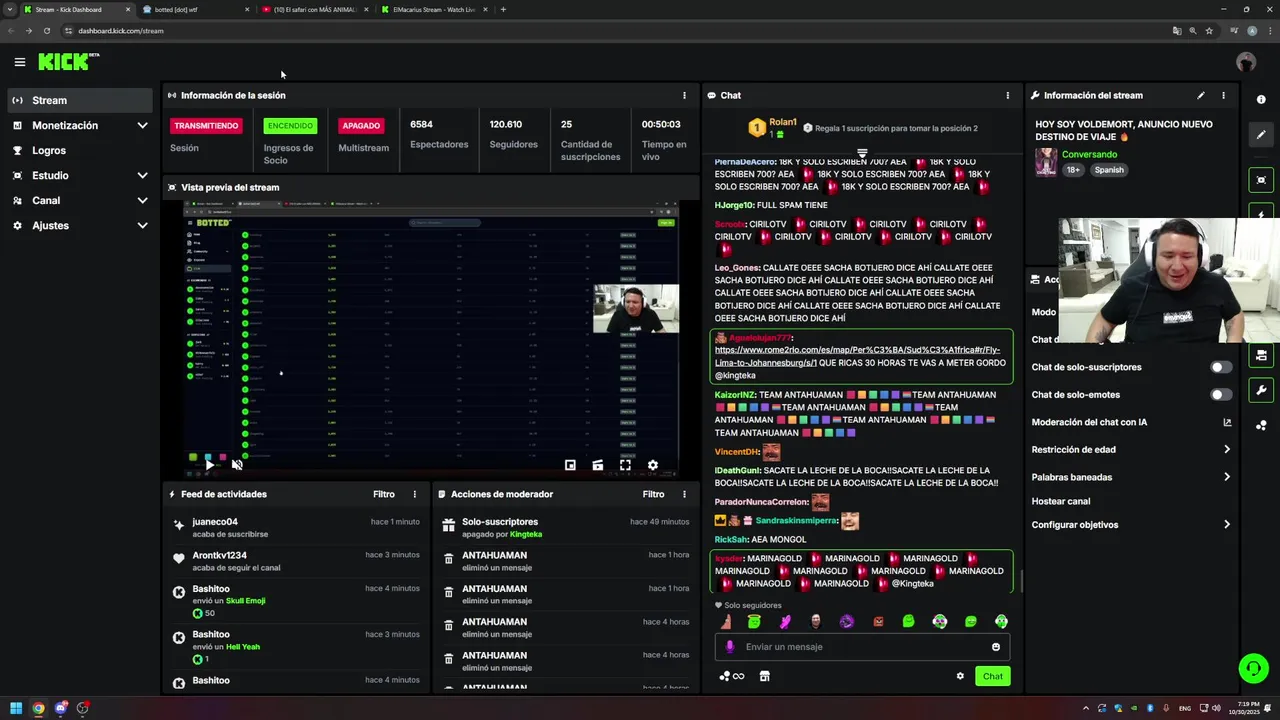Open Filtro in Feed de actividades

384,494
